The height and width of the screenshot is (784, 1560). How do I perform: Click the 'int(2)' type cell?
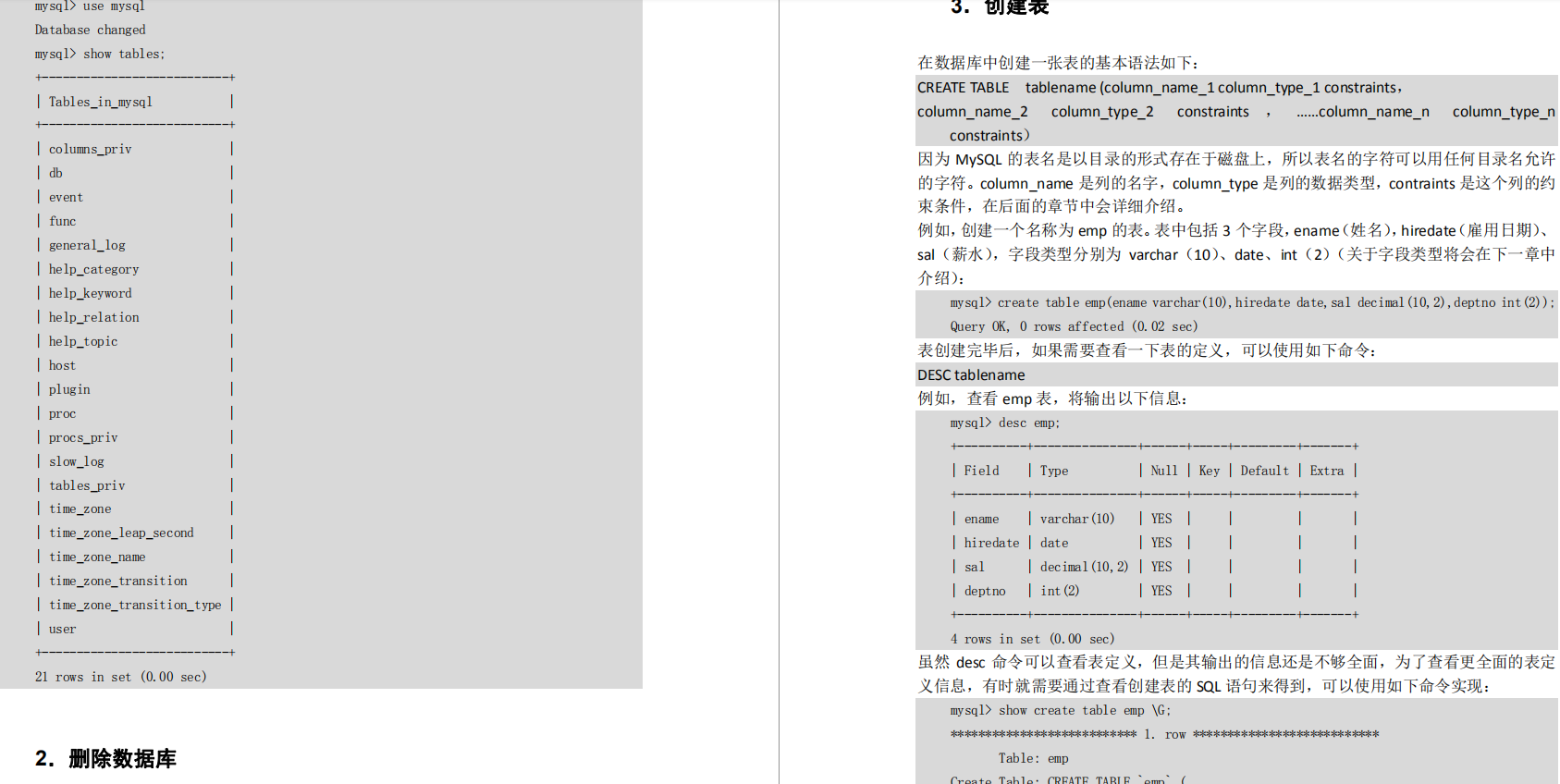[x=1060, y=591]
